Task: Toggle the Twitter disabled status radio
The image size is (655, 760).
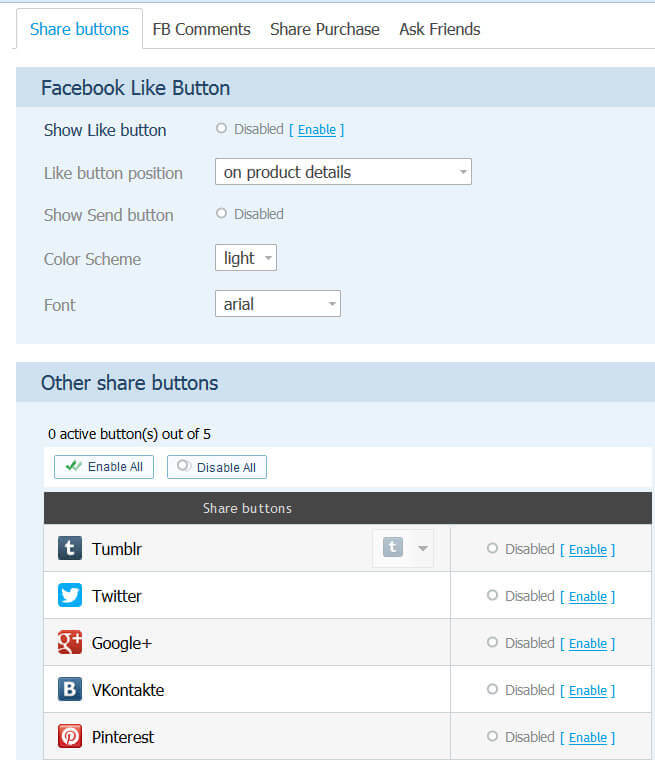Action: point(492,595)
